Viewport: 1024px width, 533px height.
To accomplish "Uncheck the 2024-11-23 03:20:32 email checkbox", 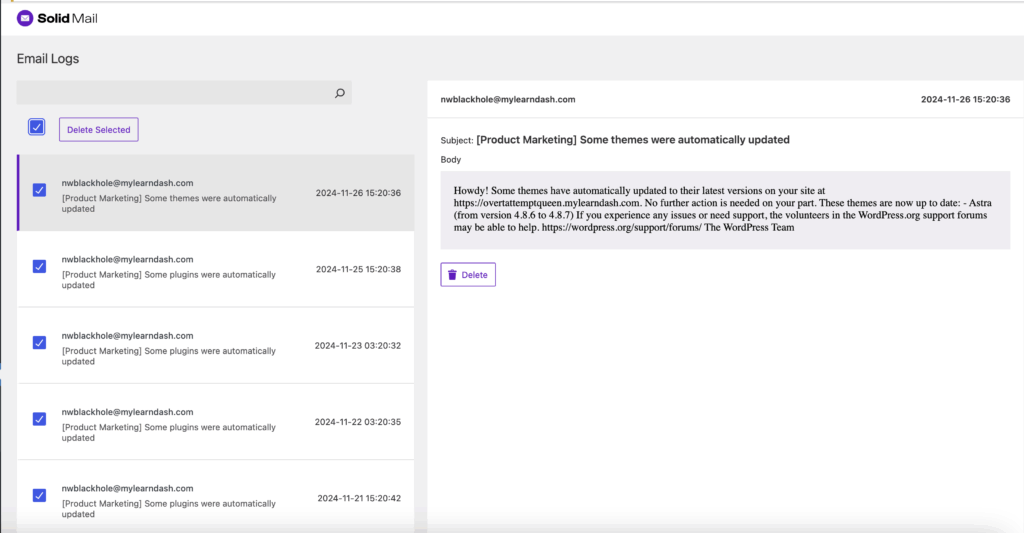I will [39, 343].
